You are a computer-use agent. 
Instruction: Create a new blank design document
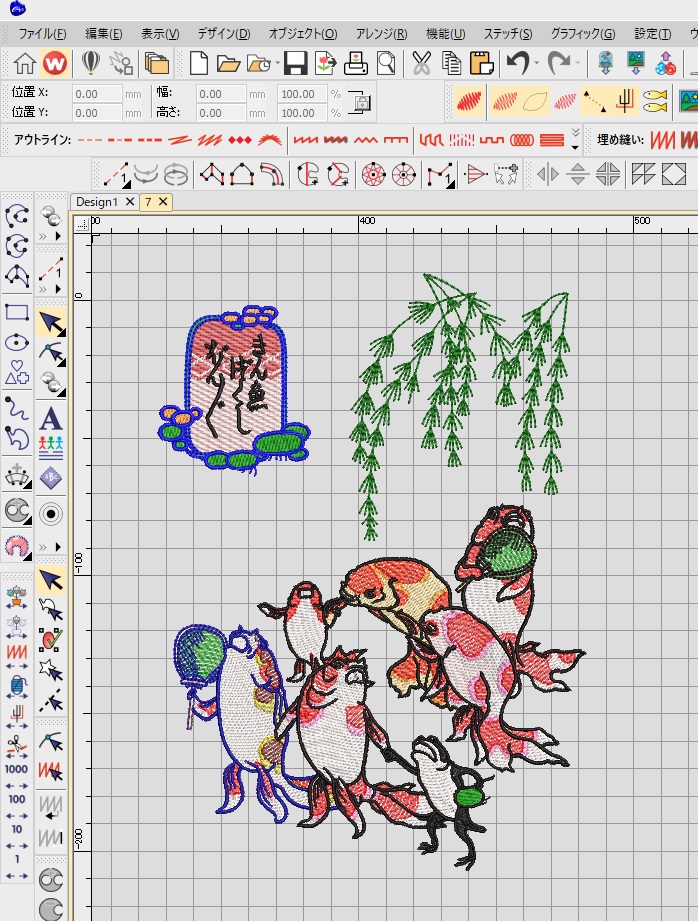pos(199,63)
